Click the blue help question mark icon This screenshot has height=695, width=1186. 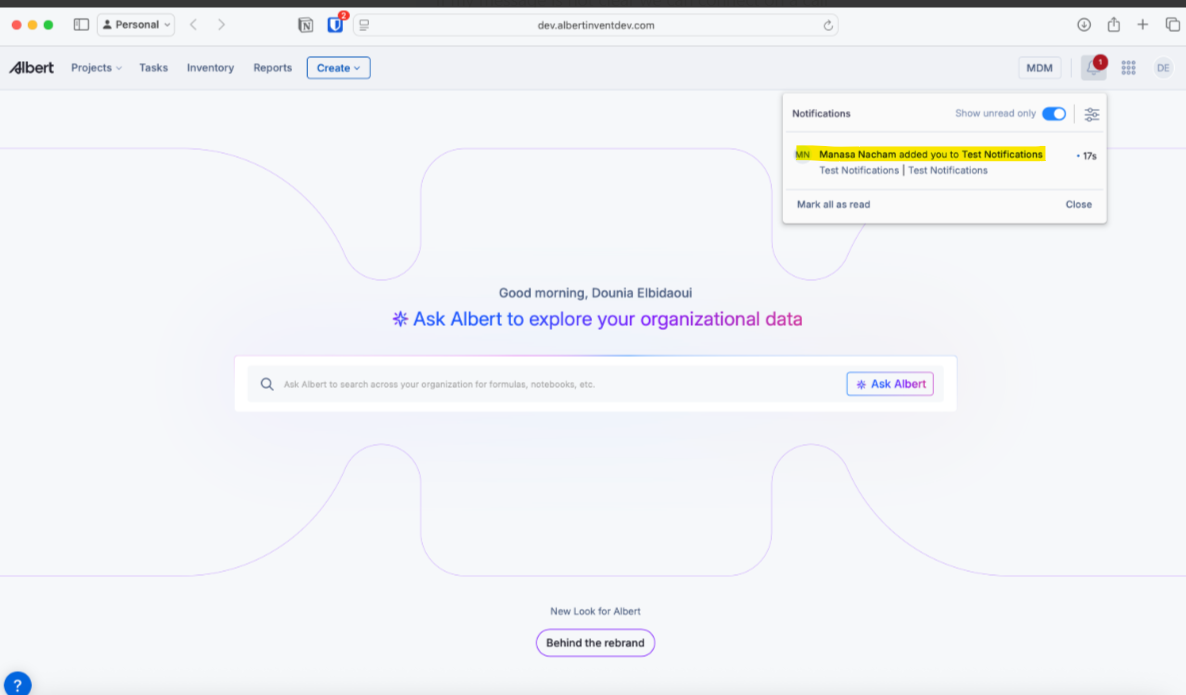click(16, 685)
